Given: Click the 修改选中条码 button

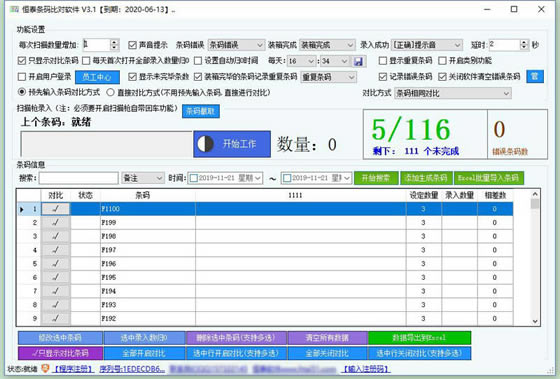Looking at the screenshot, I should pyautogui.click(x=60, y=338).
